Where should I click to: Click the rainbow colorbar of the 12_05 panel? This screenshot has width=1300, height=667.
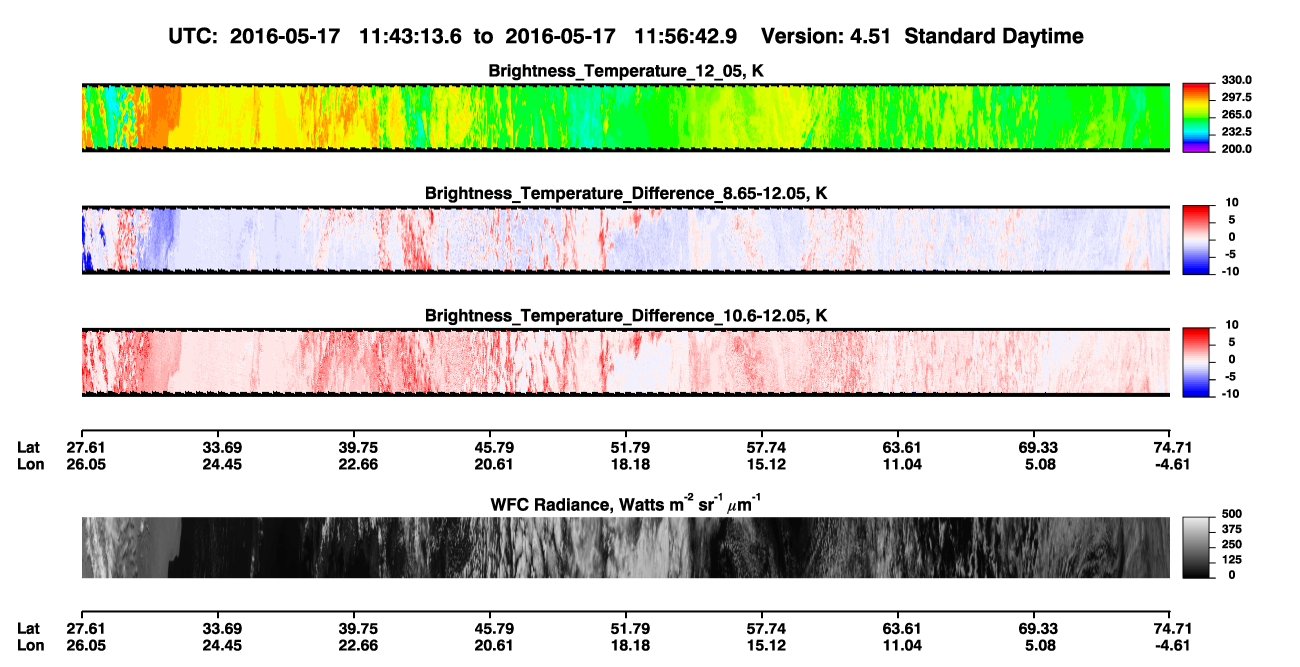[x=1198, y=117]
